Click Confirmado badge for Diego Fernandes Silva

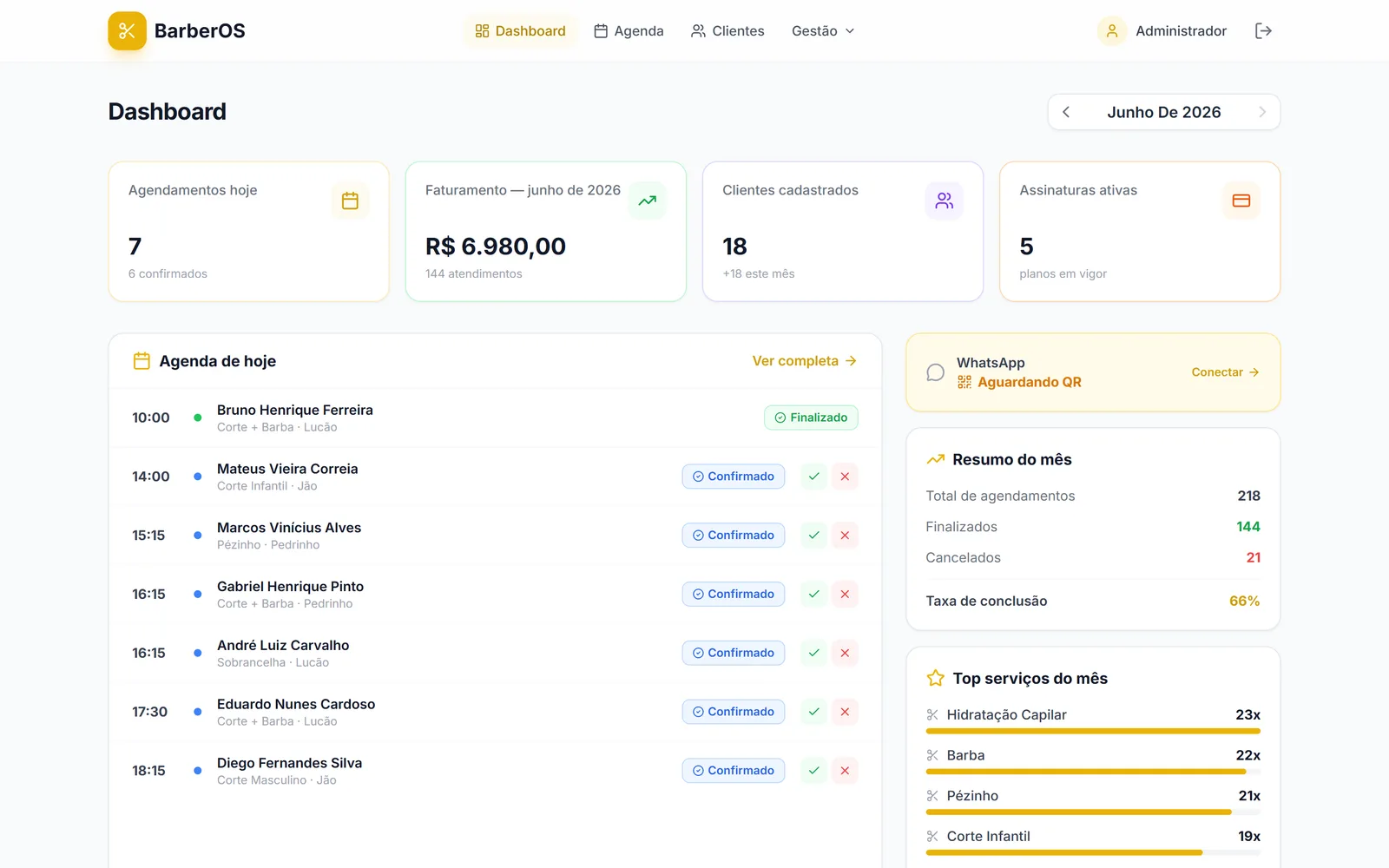[x=734, y=771]
